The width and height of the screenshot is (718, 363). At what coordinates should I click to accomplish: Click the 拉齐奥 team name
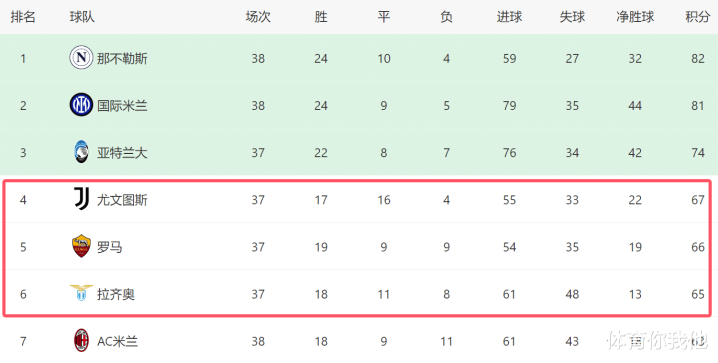point(116,294)
